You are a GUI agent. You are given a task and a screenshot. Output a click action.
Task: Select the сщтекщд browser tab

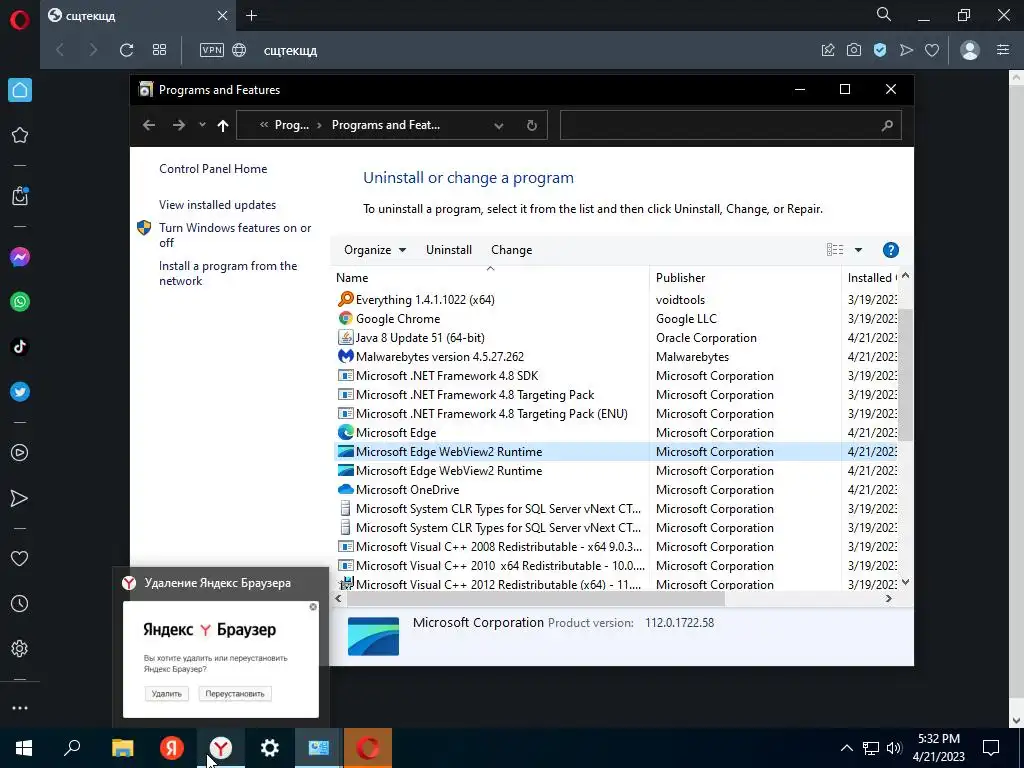pyautogui.click(x=137, y=16)
